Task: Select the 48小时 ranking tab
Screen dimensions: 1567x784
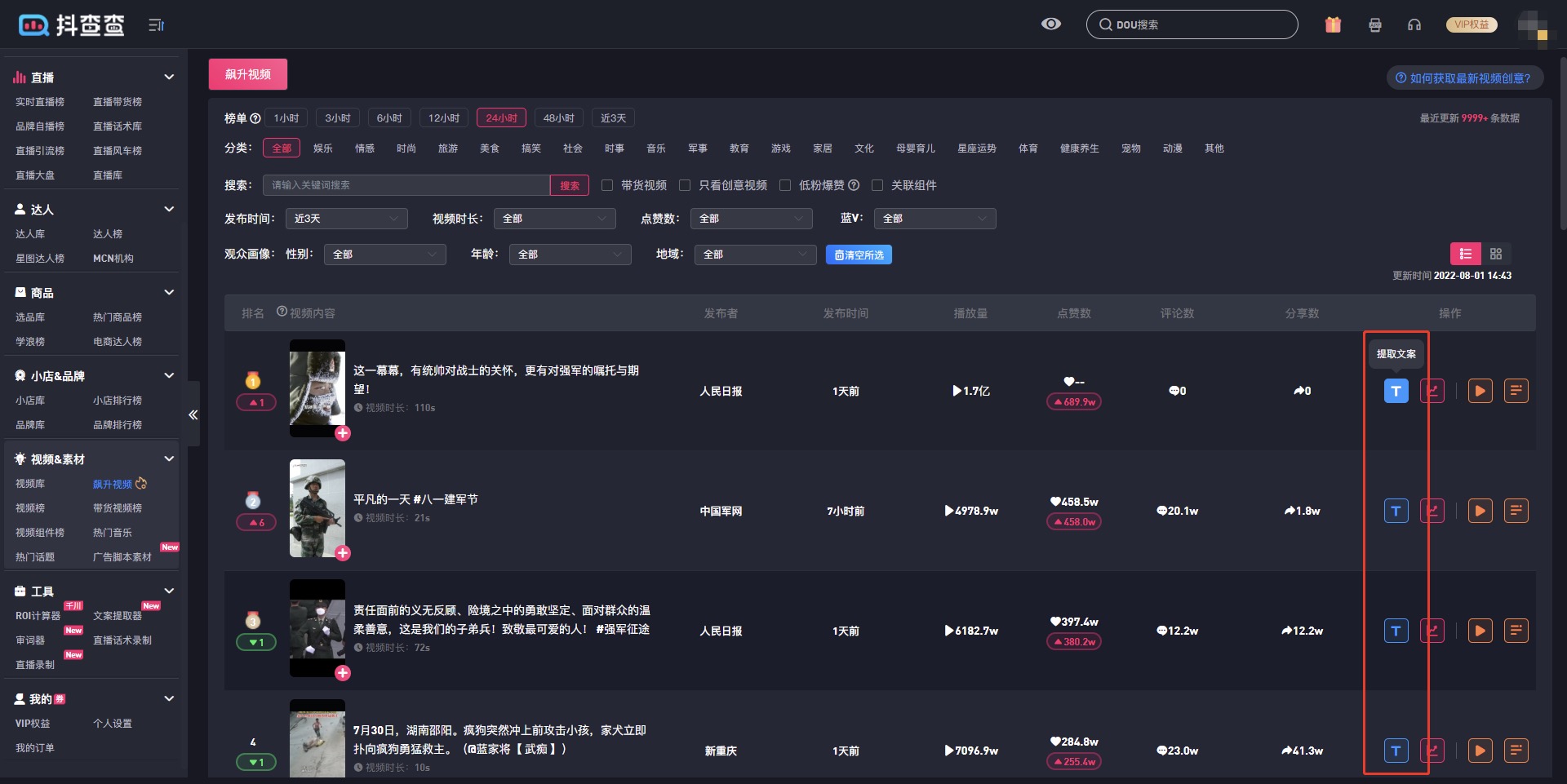Action: (x=558, y=118)
